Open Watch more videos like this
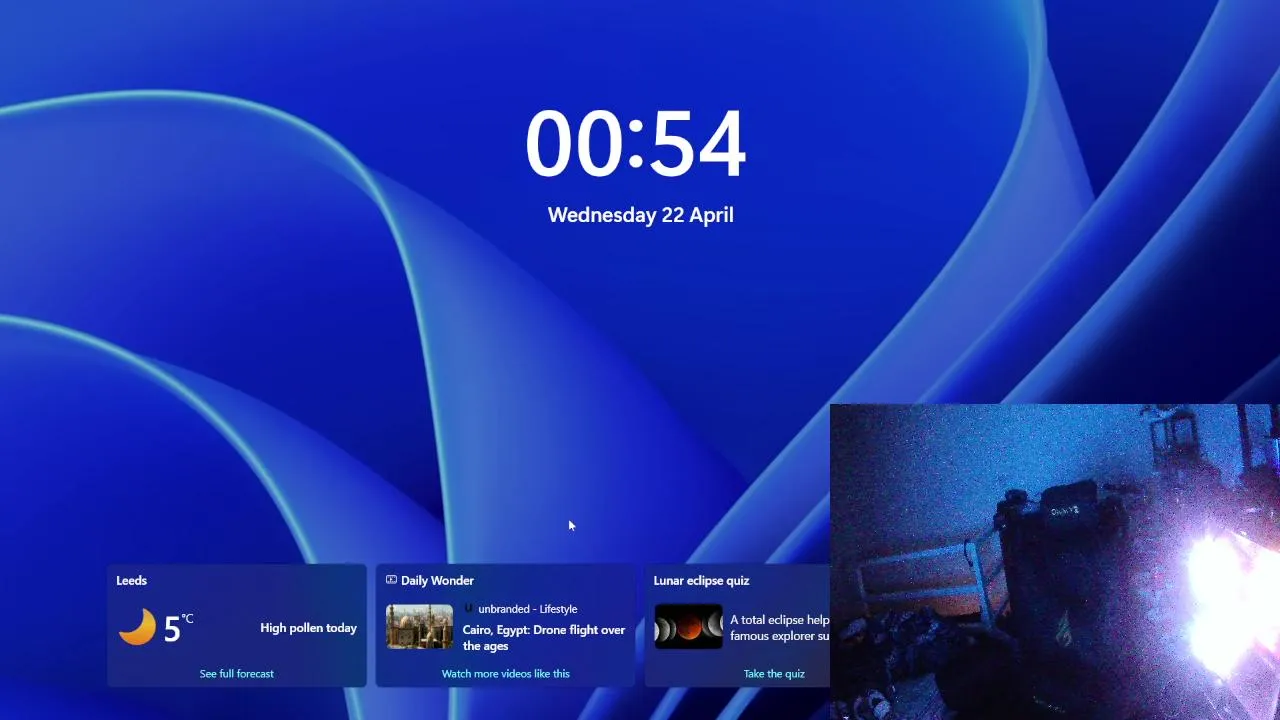1280x720 pixels. (506, 674)
